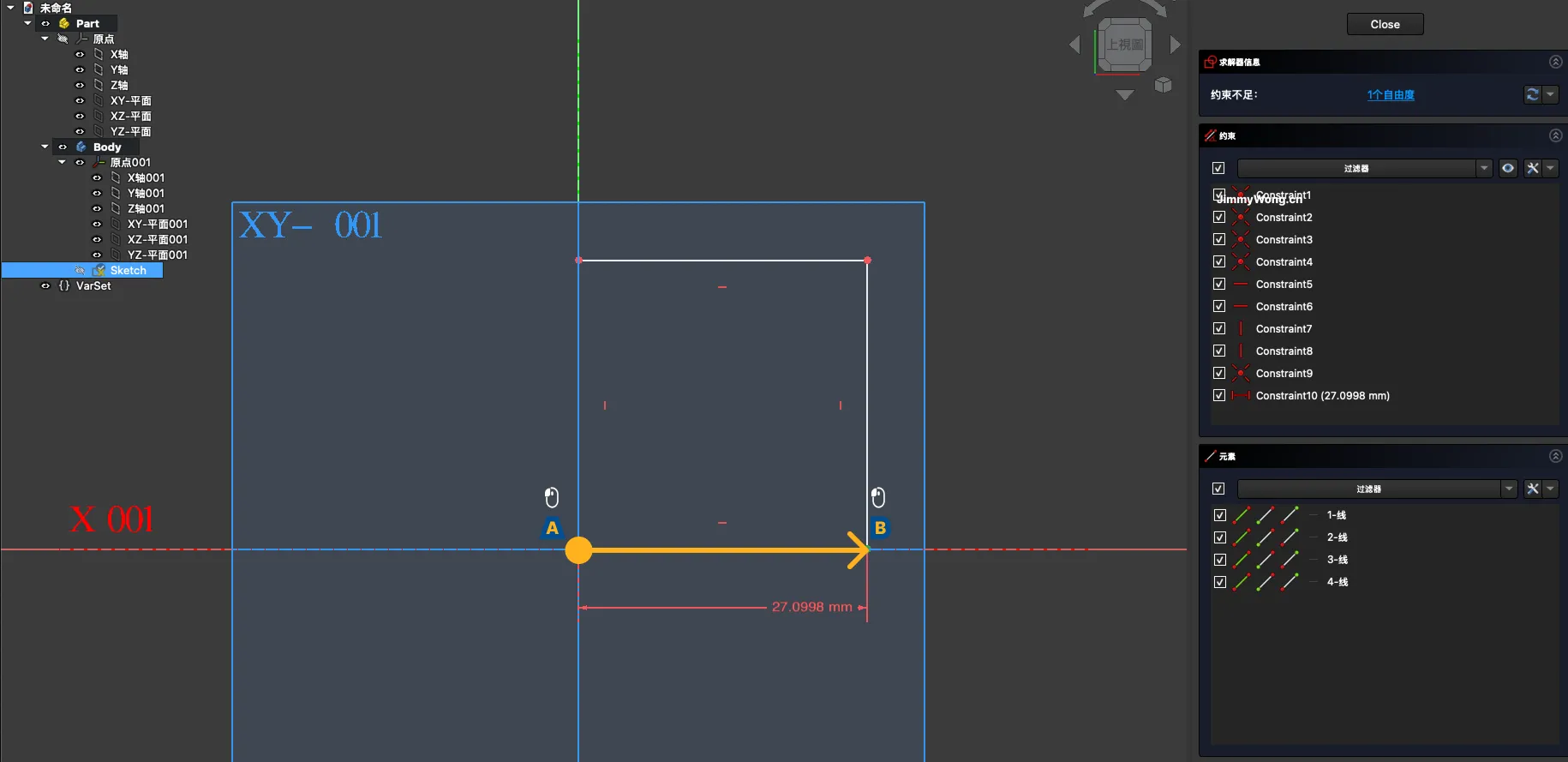Click the solver refresh/recompute icon
This screenshot has height=762, width=1568.
(1532, 94)
